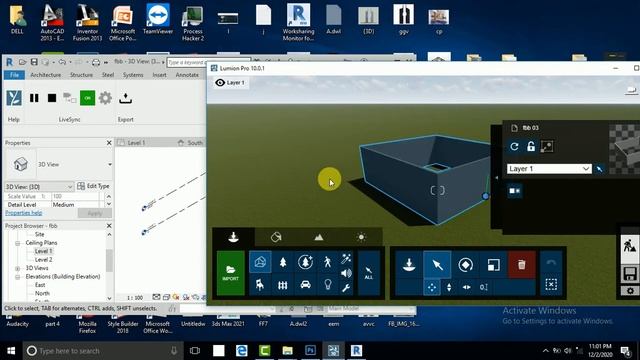Switch to the Systems ribbon tab
The width and height of the screenshot is (640, 360).
click(x=133, y=75)
